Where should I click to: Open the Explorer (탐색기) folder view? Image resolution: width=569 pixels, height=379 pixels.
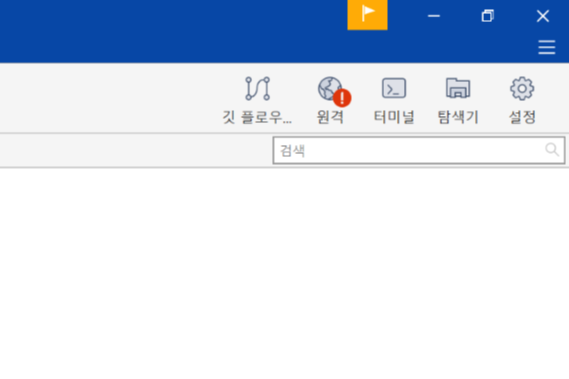coord(458,100)
